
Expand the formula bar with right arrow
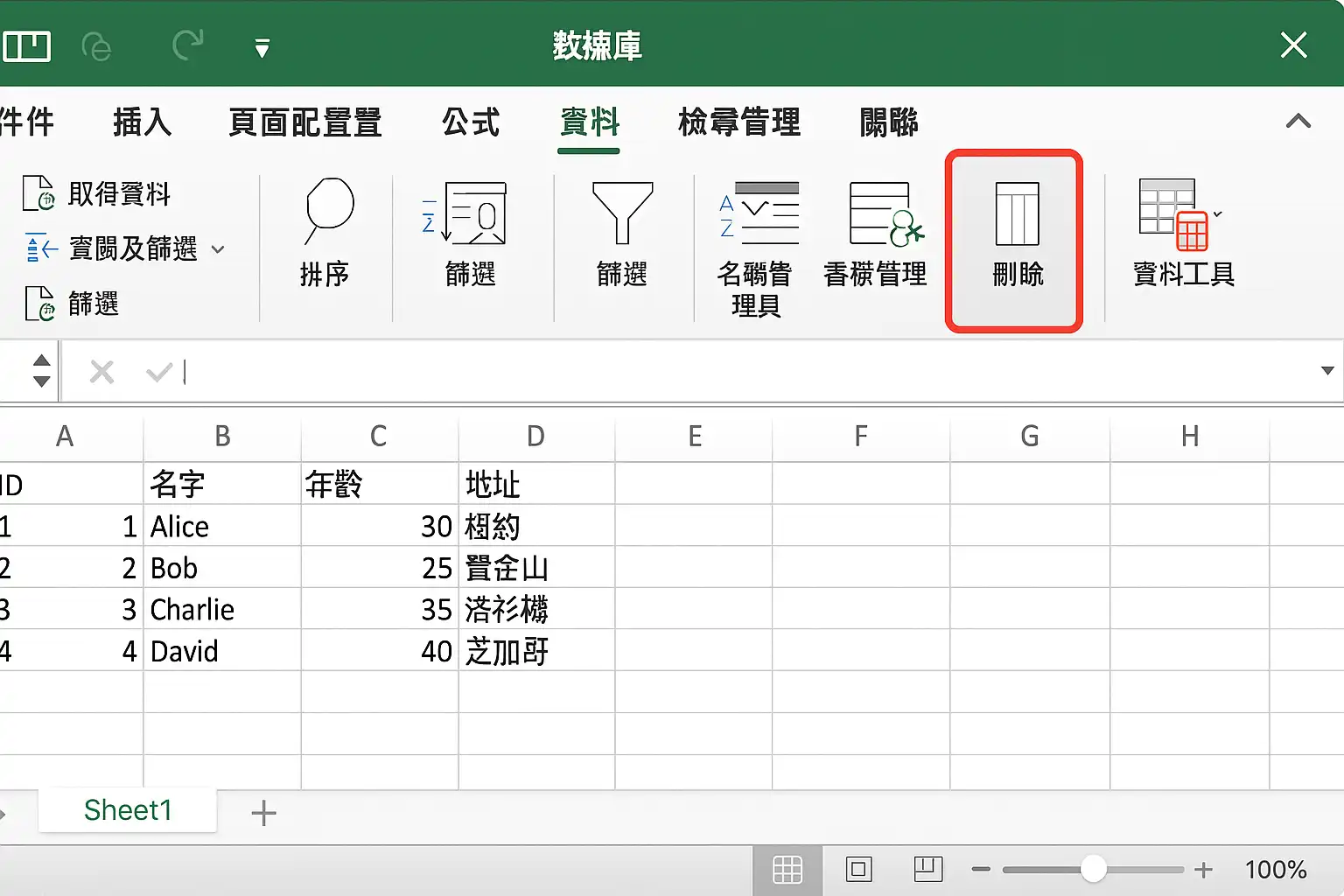tap(1326, 371)
